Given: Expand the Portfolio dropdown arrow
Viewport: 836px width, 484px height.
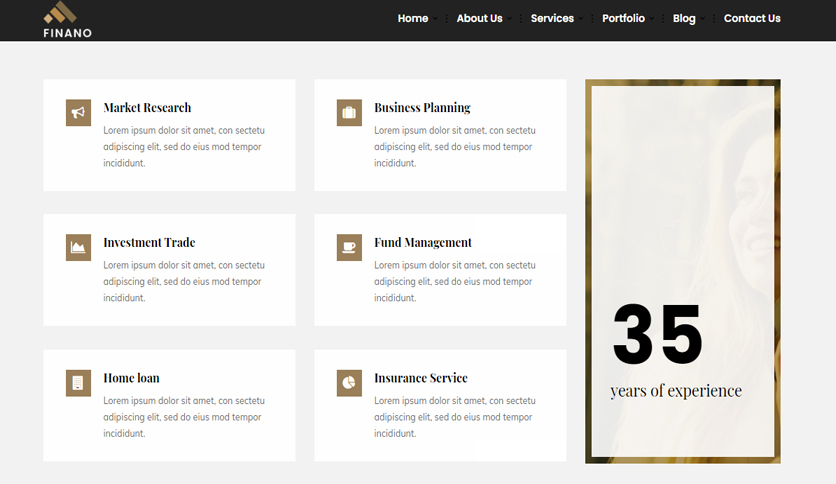Looking at the screenshot, I should tap(652, 19).
